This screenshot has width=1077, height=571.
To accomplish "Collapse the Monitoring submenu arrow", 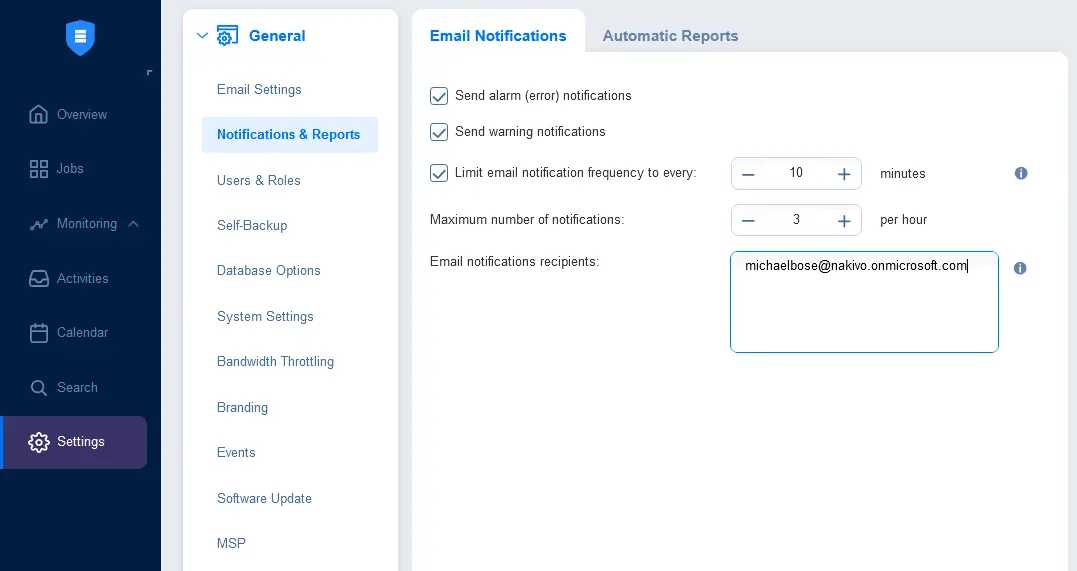I will [133, 223].
